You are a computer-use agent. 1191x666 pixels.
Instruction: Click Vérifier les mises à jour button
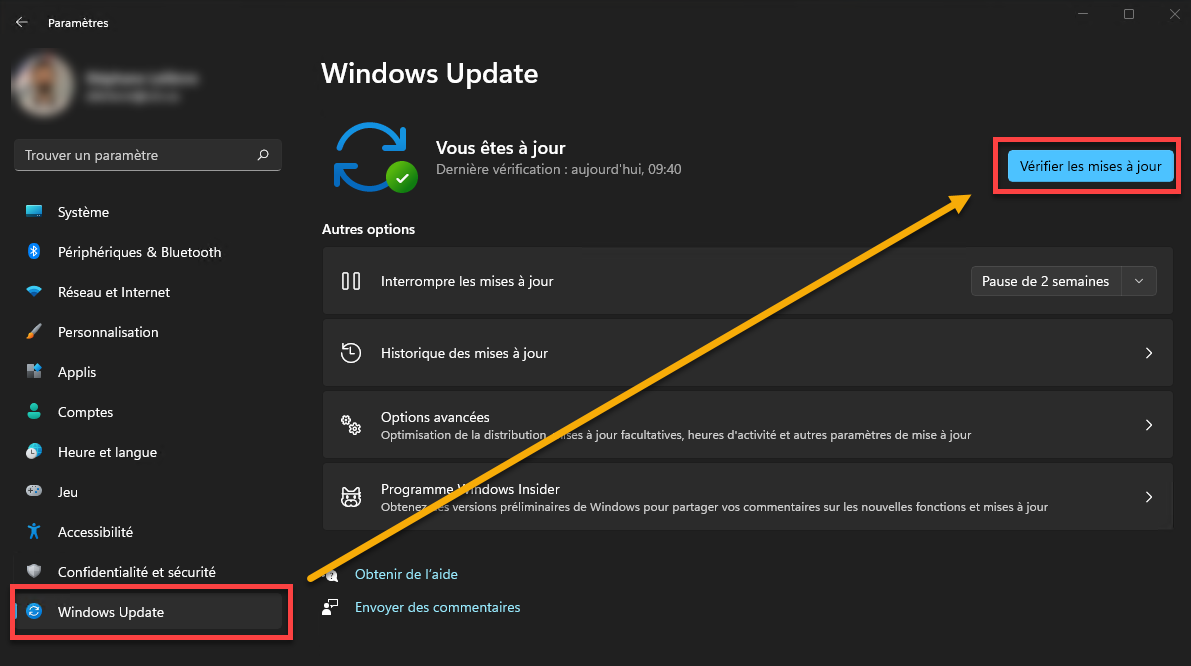click(x=1090, y=166)
